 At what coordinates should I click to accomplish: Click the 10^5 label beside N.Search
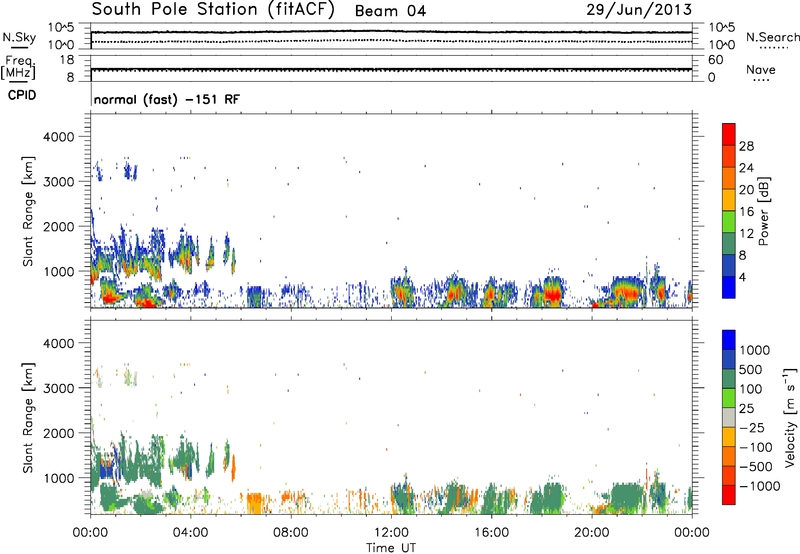coord(722,28)
